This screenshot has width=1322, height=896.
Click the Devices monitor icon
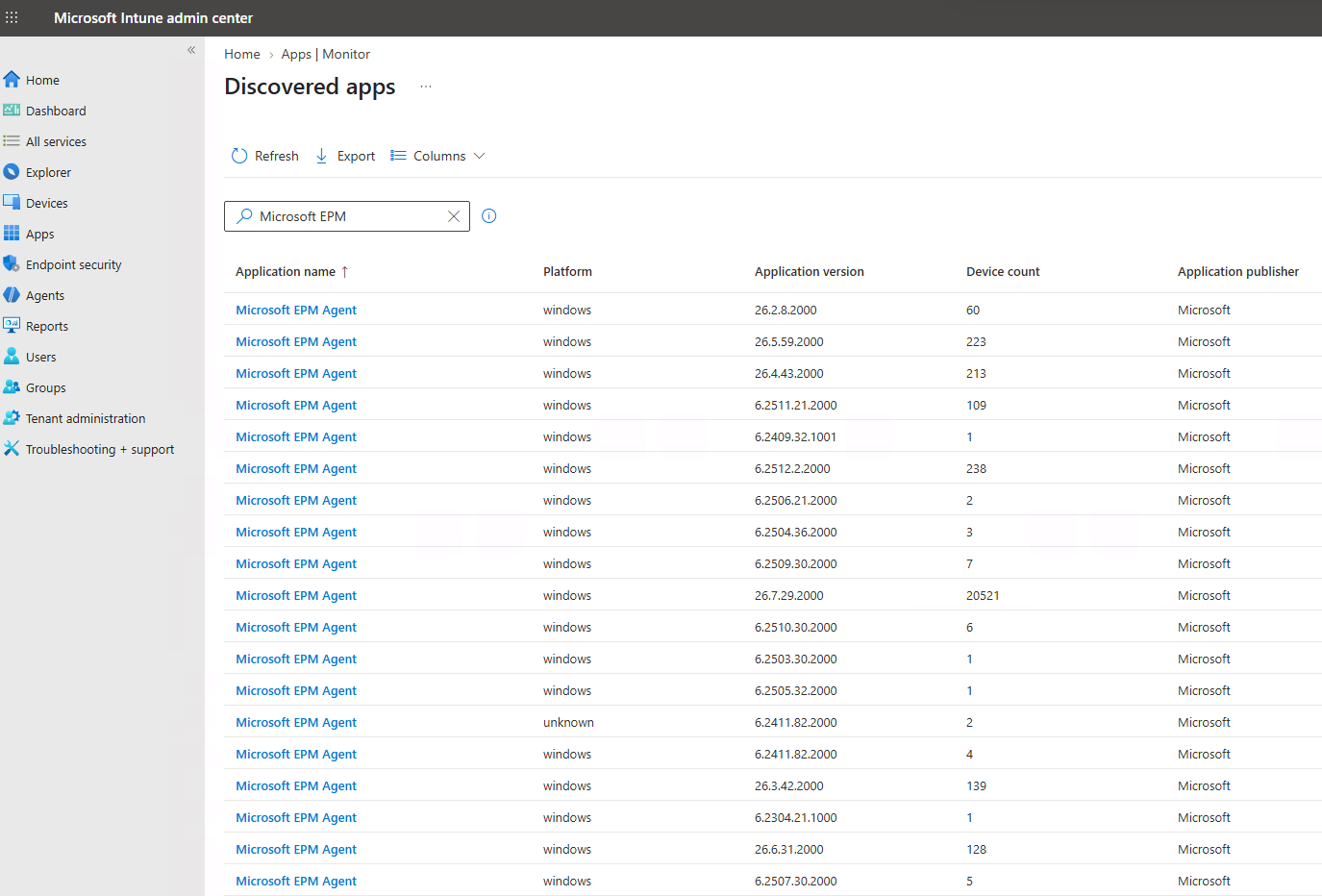tap(12, 203)
